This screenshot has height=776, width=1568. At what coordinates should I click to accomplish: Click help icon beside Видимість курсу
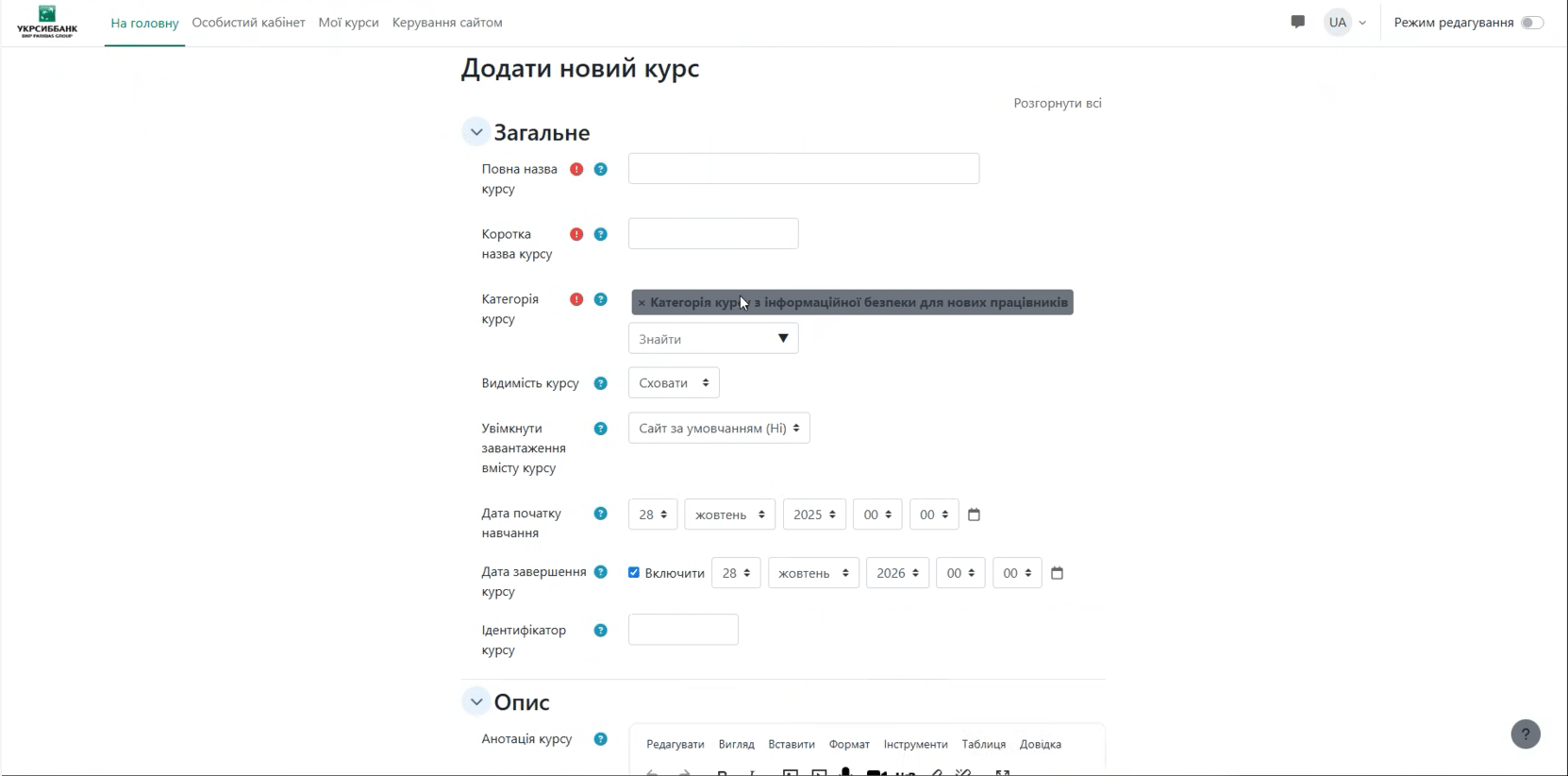(600, 383)
